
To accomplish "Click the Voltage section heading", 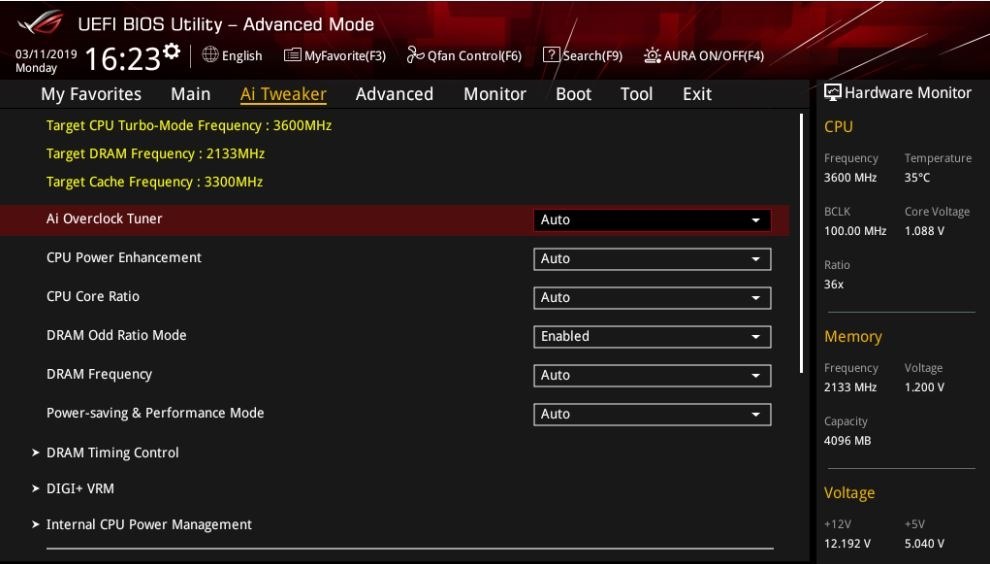I will [x=849, y=493].
